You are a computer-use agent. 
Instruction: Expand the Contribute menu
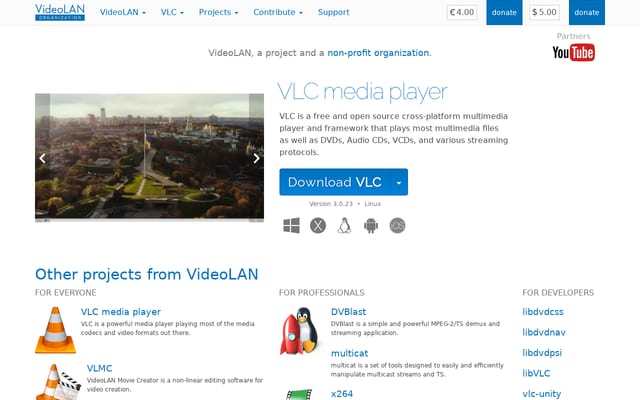click(278, 12)
